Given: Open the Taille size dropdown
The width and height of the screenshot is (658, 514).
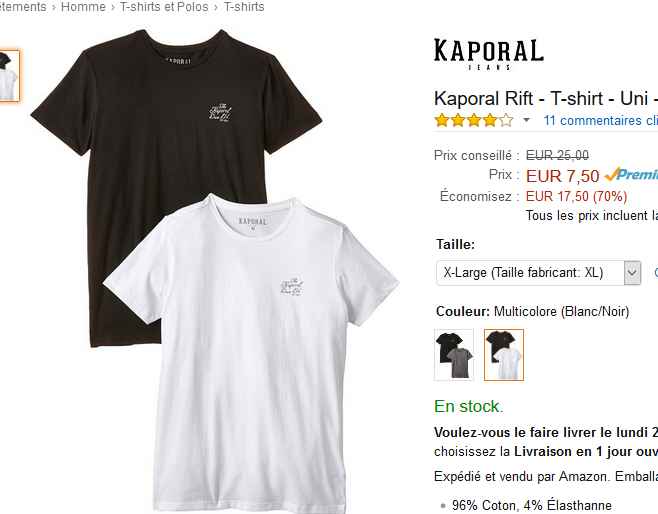Looking at the screenshot, I should 538,273.
